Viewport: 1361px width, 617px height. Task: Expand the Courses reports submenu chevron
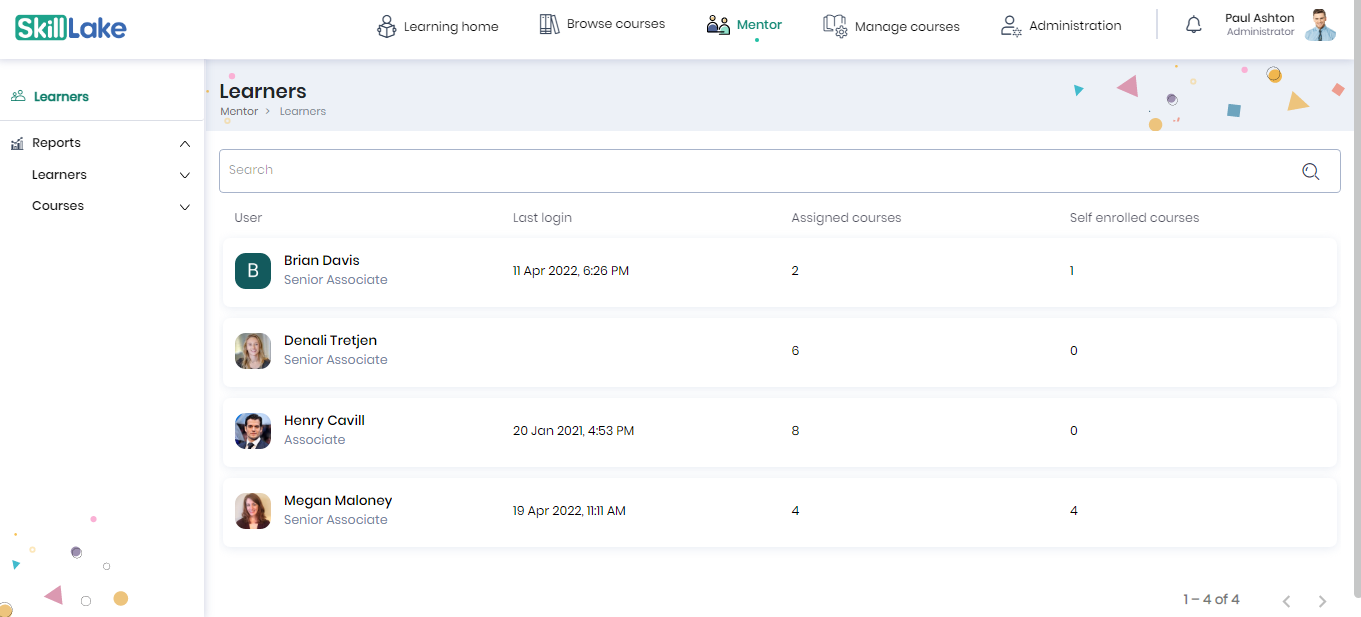click(x=185, y=207)
